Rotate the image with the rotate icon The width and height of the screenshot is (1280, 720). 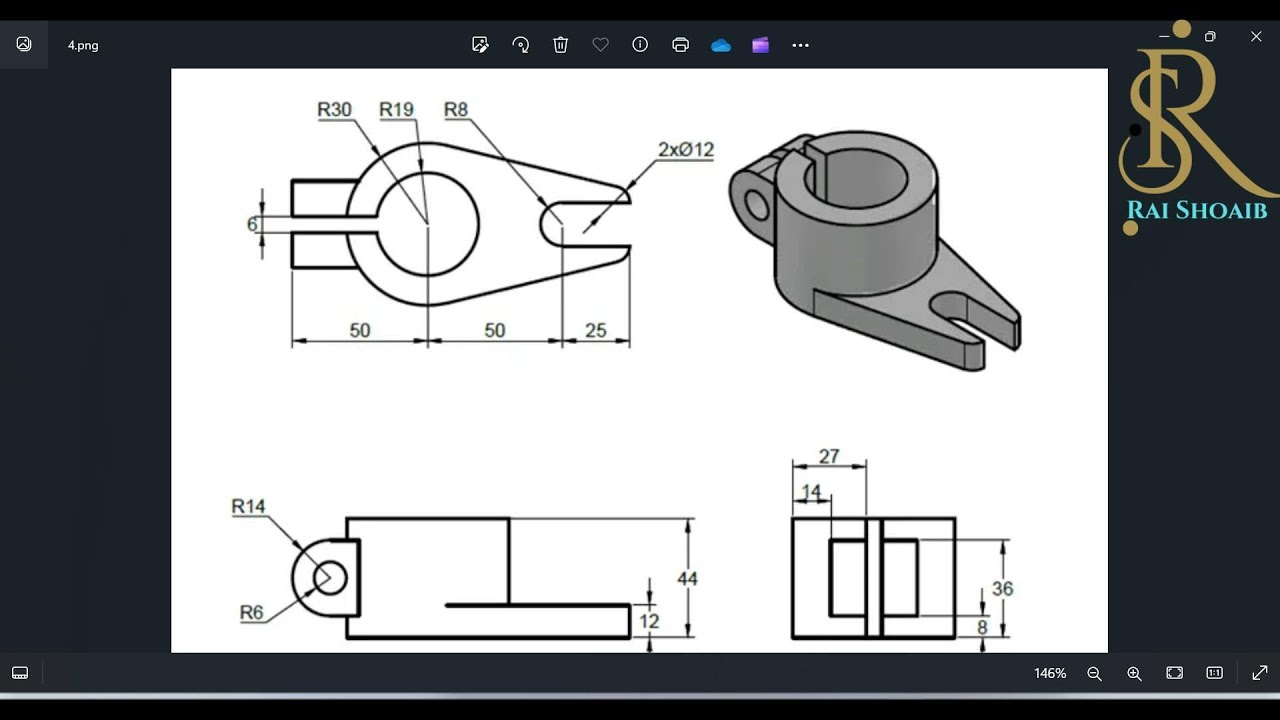(520, 45)
